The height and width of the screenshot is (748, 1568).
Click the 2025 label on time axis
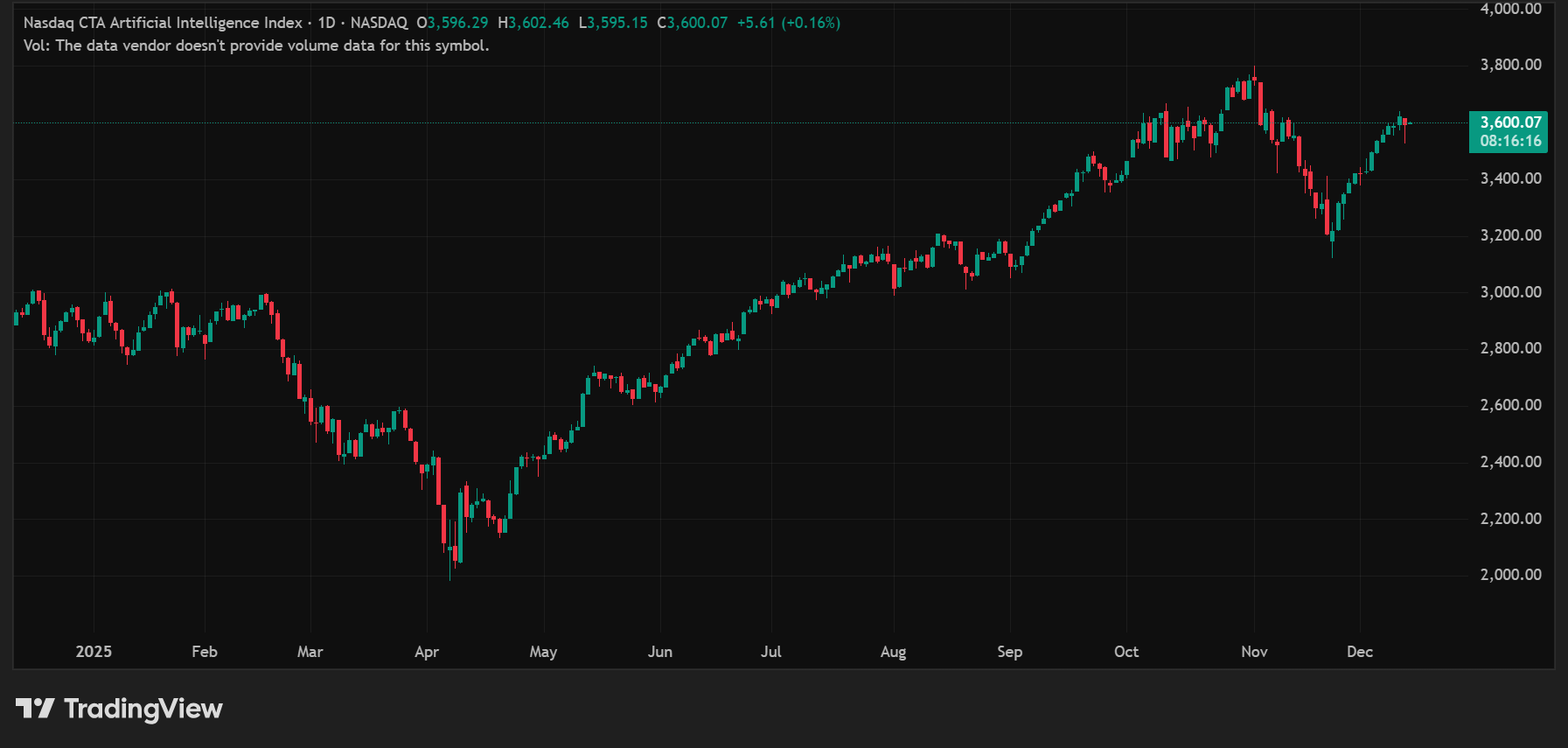point(94,652)
